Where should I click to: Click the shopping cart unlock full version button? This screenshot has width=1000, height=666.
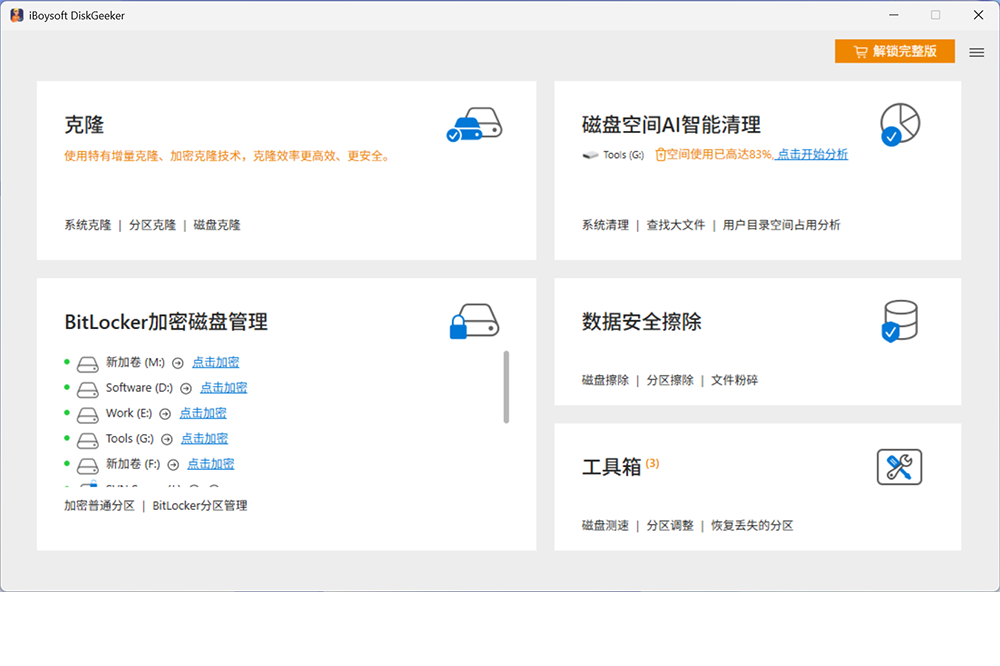pos(894,51)
